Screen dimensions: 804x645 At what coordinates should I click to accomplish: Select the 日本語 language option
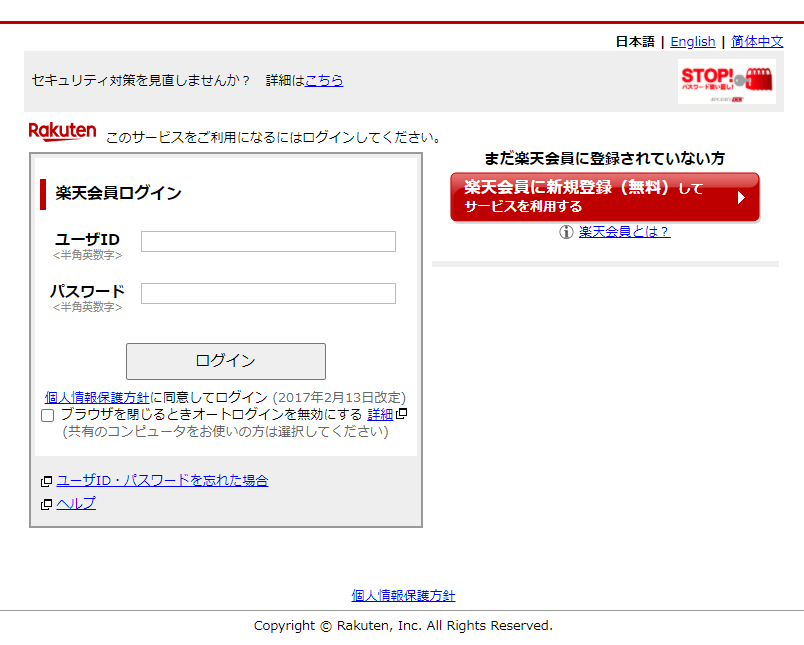[x=635, y=42]
